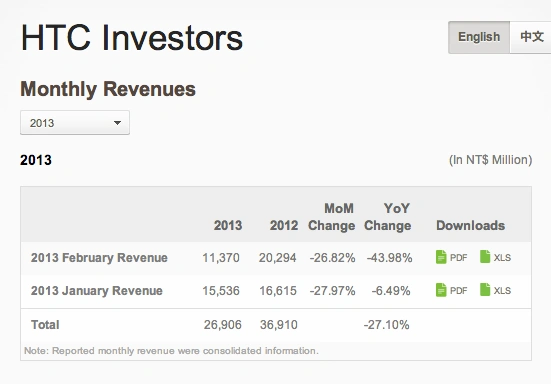This screenshot has width=551, height=384.
Task: Download January revenue XLS icon
Action: pyautogui.click(x=485, y=289)
